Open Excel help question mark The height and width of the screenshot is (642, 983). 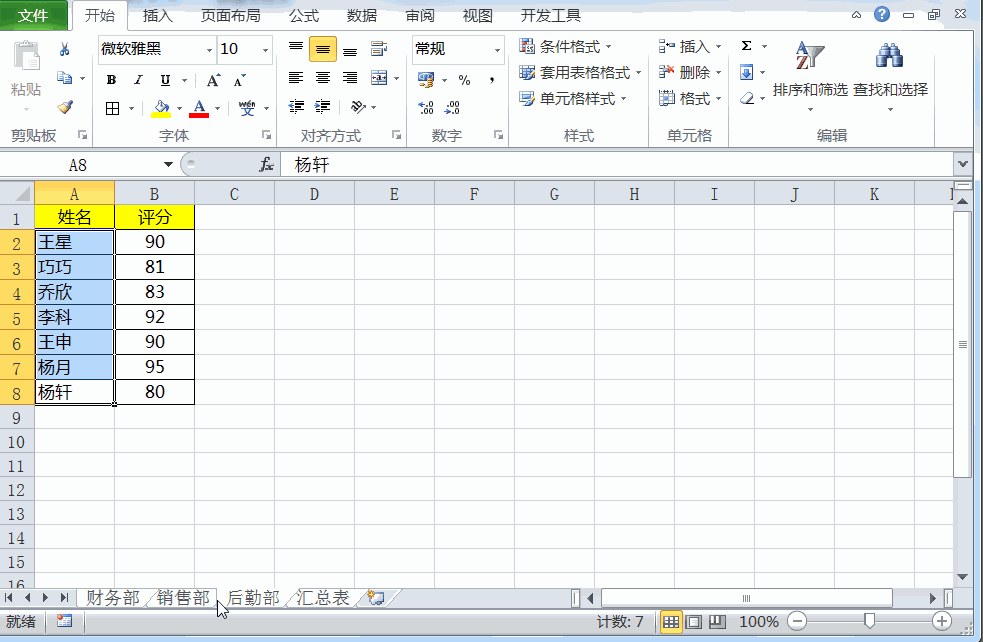point(882,14)
